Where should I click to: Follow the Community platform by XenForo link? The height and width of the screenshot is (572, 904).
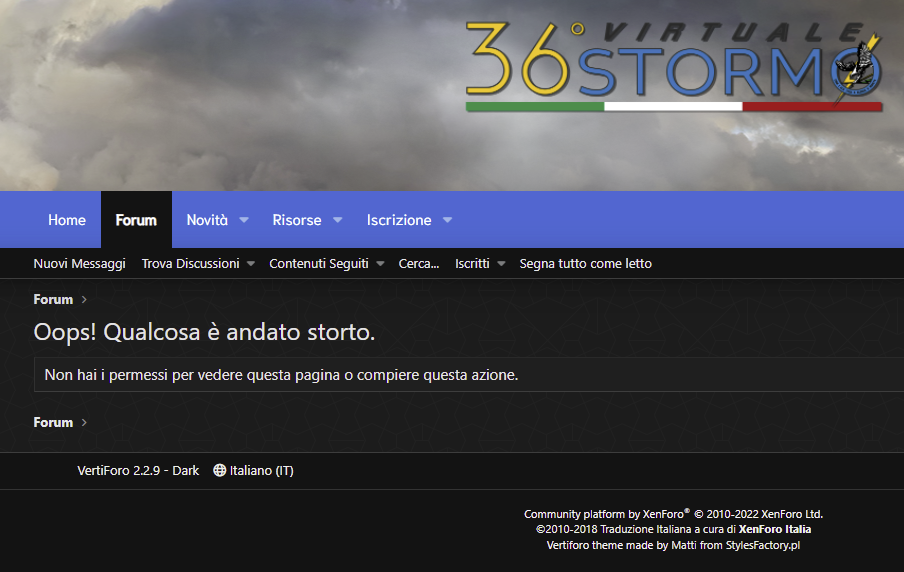tap(673, 514)
